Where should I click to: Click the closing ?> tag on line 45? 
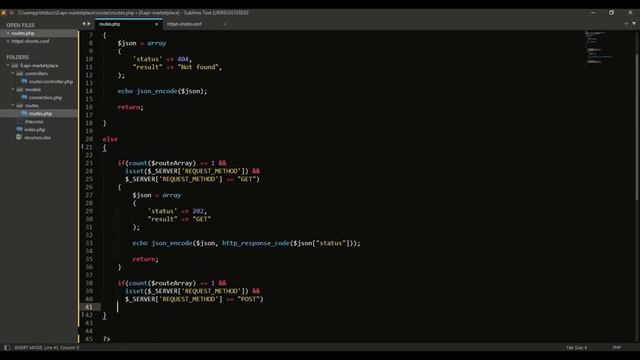pyautogui.click(x=107, y=339)
